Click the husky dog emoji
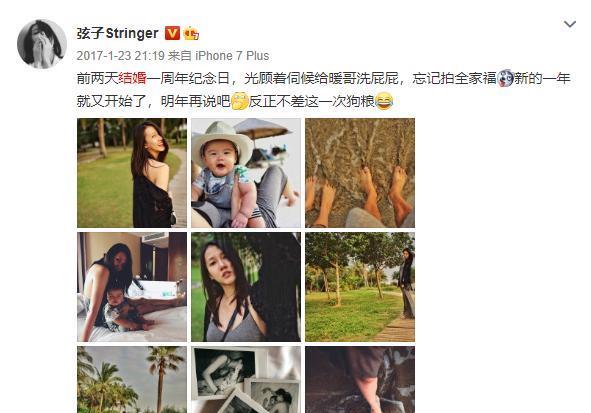 click(x=505, y=78)
